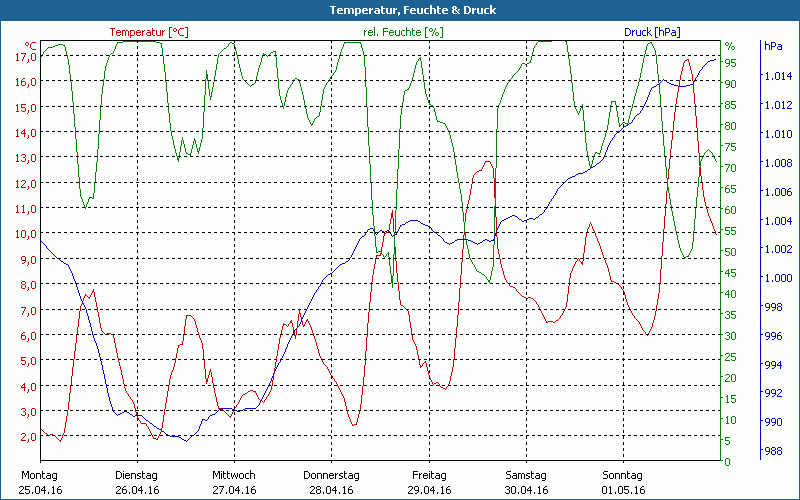Click the 988 pressure axis value

774,452
